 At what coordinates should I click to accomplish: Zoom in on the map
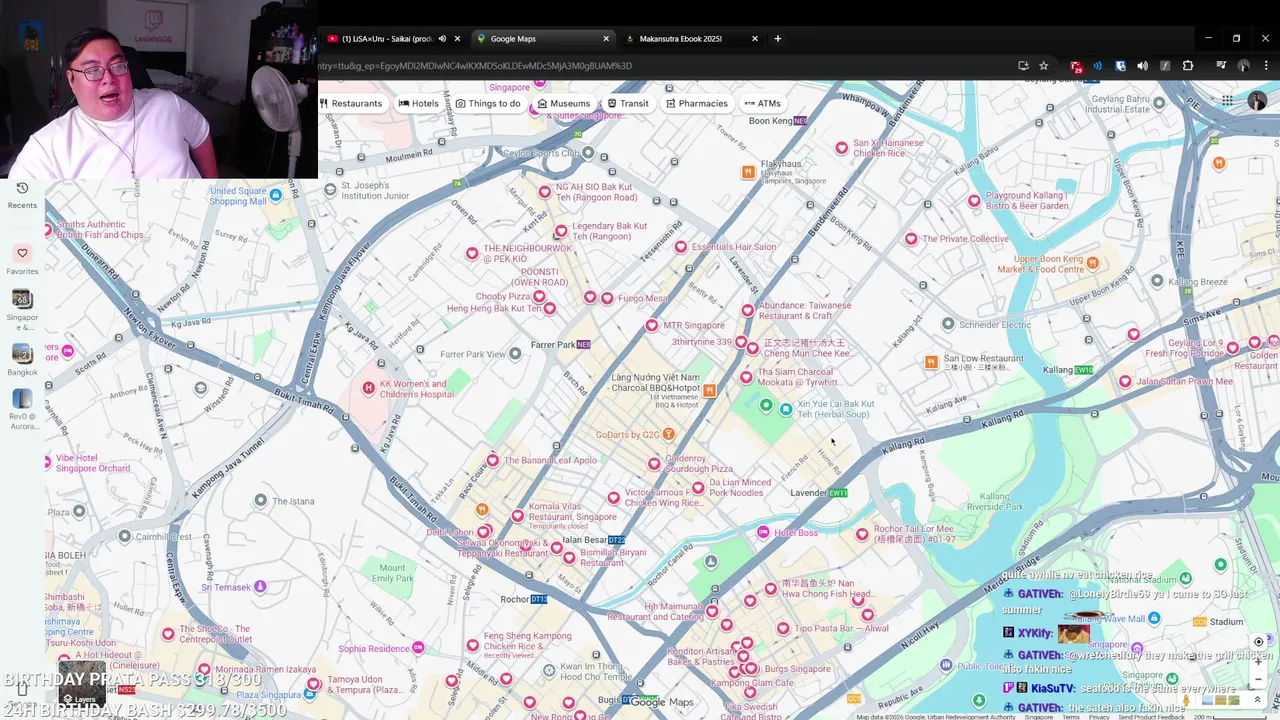click(1258, 661)
